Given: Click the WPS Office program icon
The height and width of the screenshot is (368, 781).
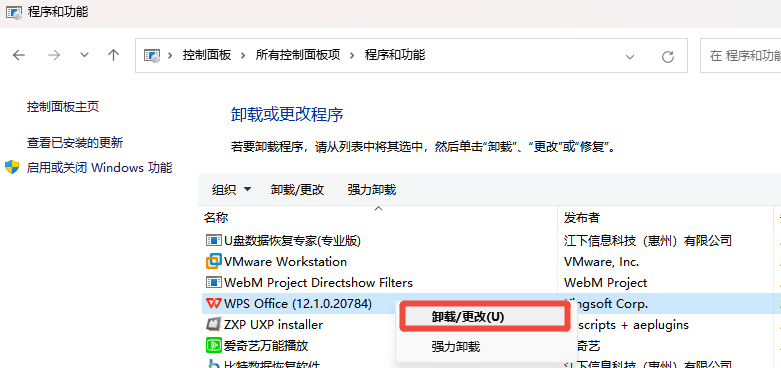Looking at the screenshot, I should [213, 303].
